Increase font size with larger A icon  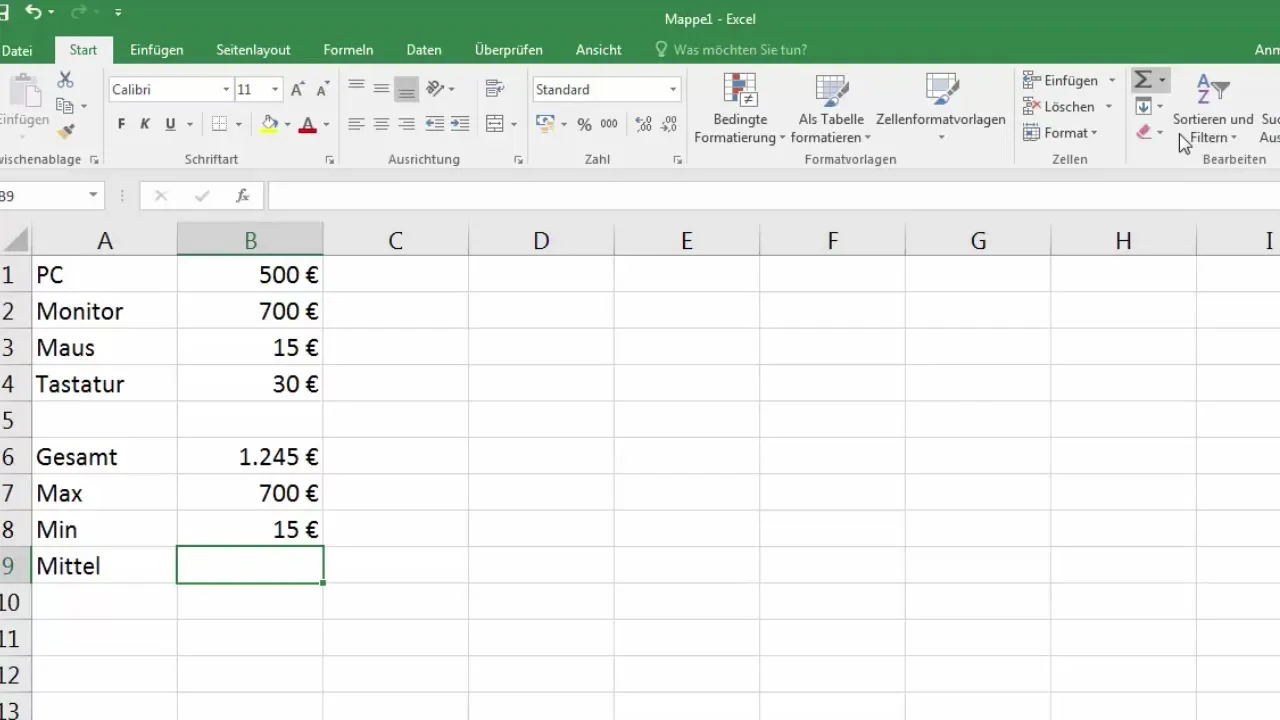[297, 90]
